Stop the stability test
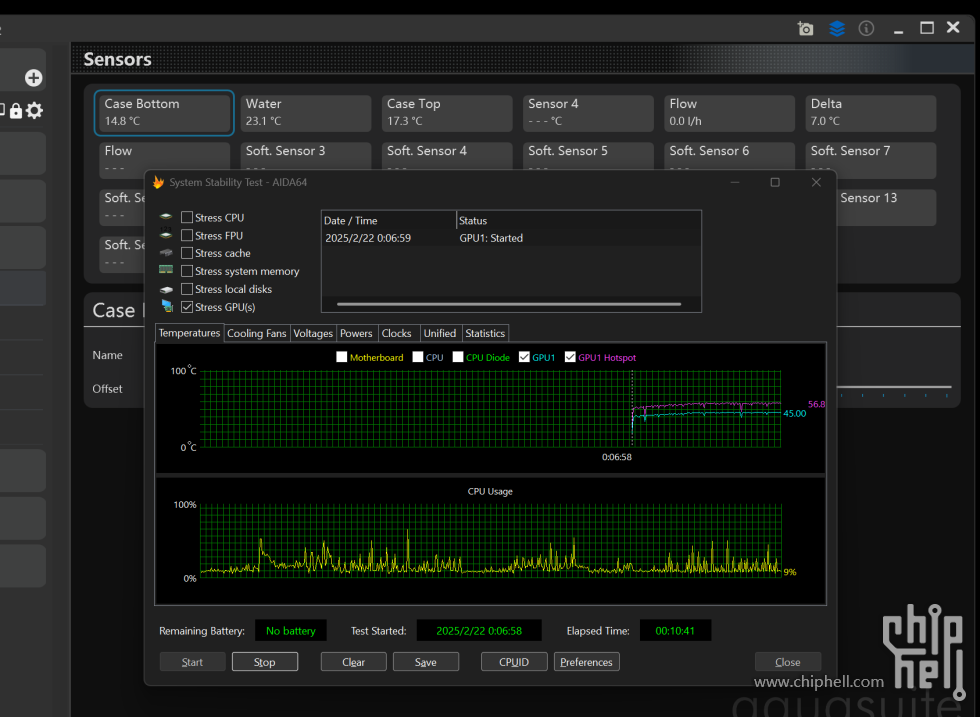Image resolution: width=980 pixels, height=717 pixels. [265, 662]
